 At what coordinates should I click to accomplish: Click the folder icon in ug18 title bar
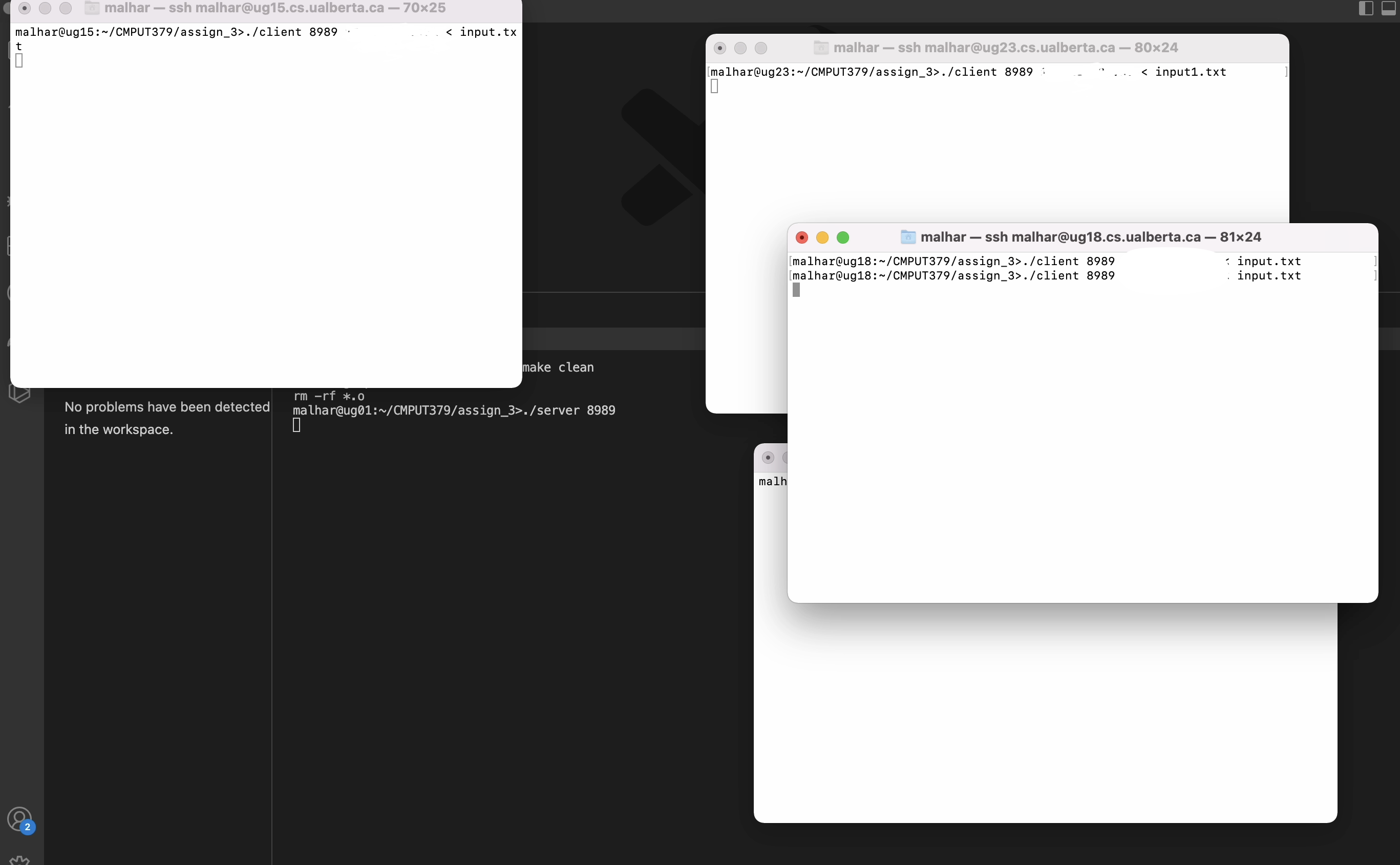[x=908, y=237]
